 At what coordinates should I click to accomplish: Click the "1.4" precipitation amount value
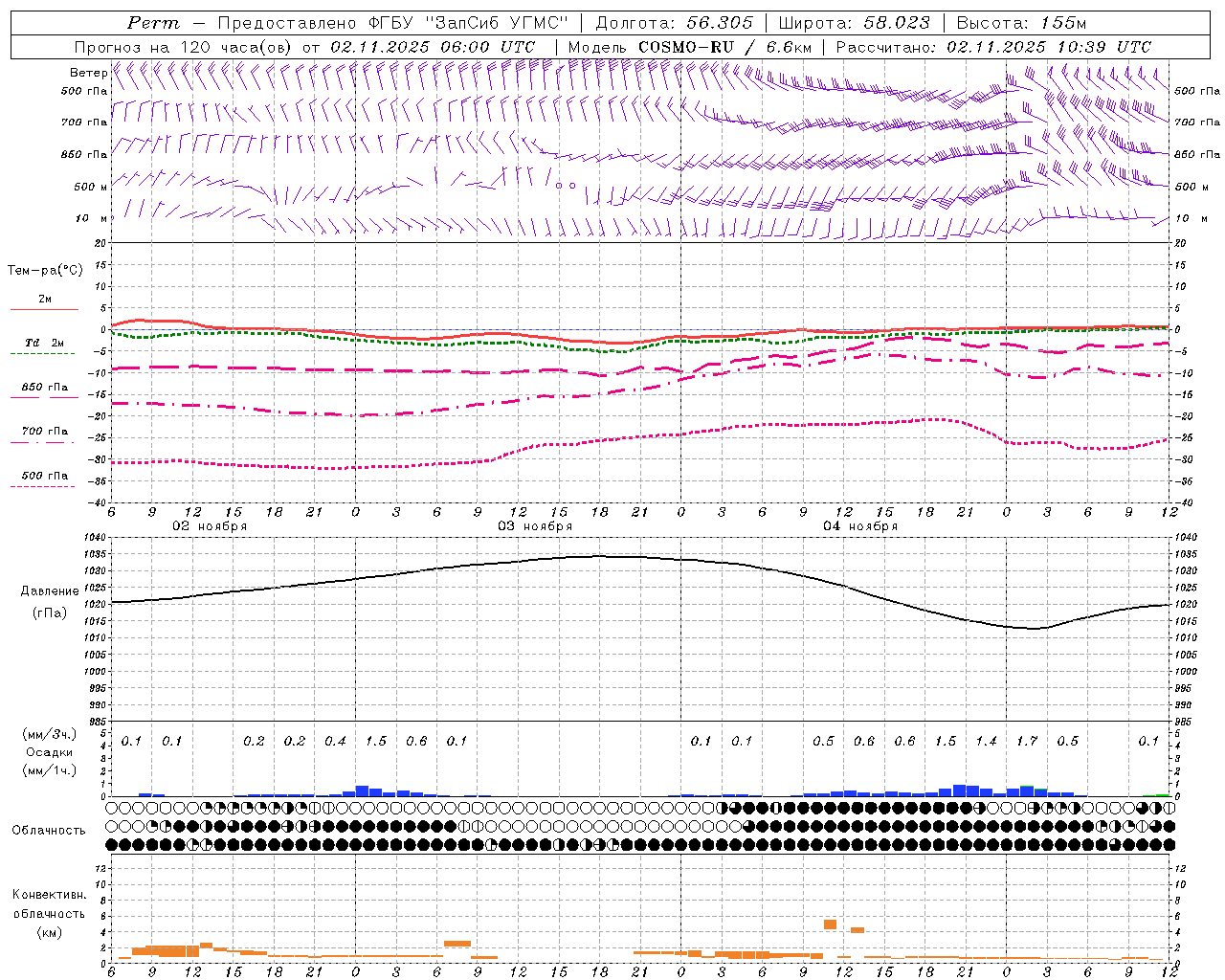[986, 741]
